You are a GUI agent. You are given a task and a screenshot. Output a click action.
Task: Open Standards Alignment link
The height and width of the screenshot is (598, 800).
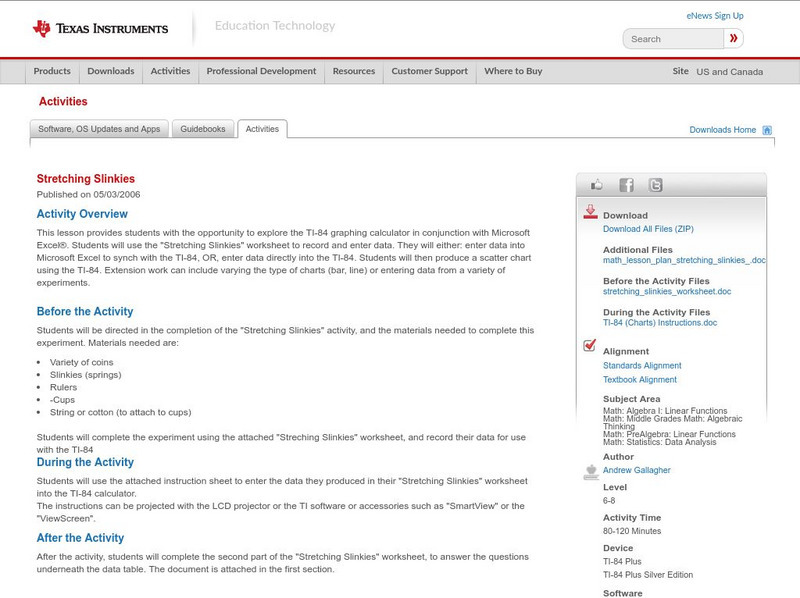642,366
